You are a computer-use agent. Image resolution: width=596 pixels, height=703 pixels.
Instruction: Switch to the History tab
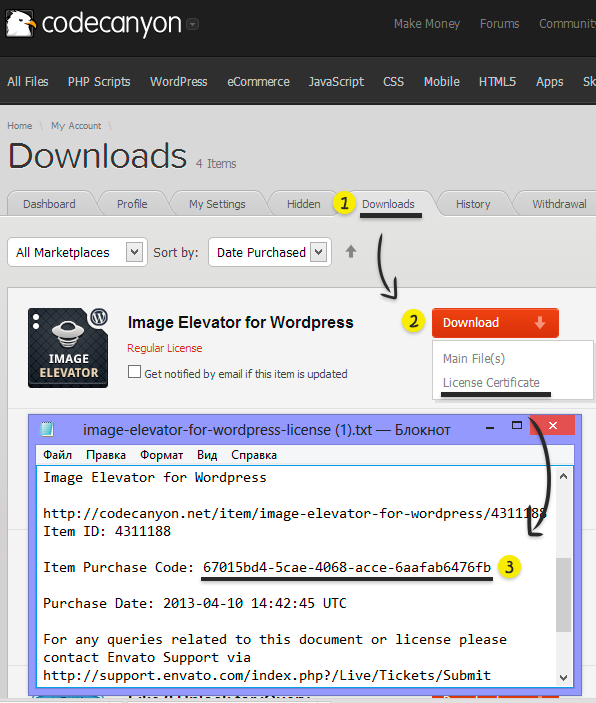(473, 204)
